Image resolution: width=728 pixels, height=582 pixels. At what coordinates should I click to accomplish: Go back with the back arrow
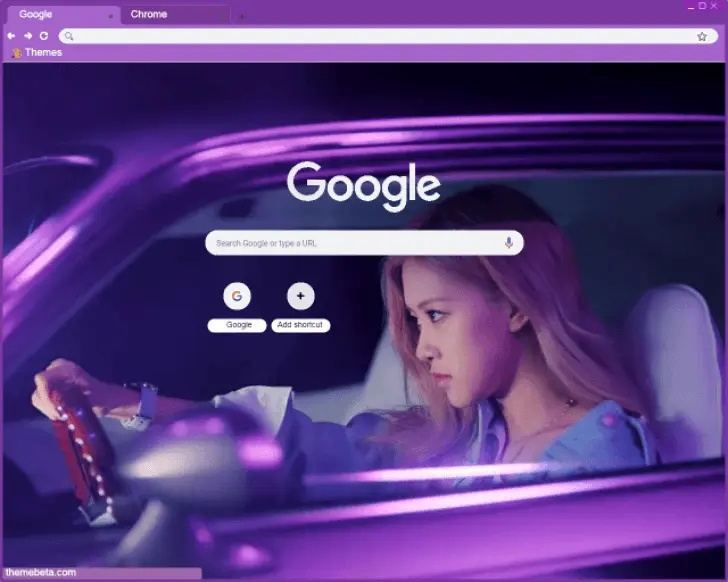(11, 36)
